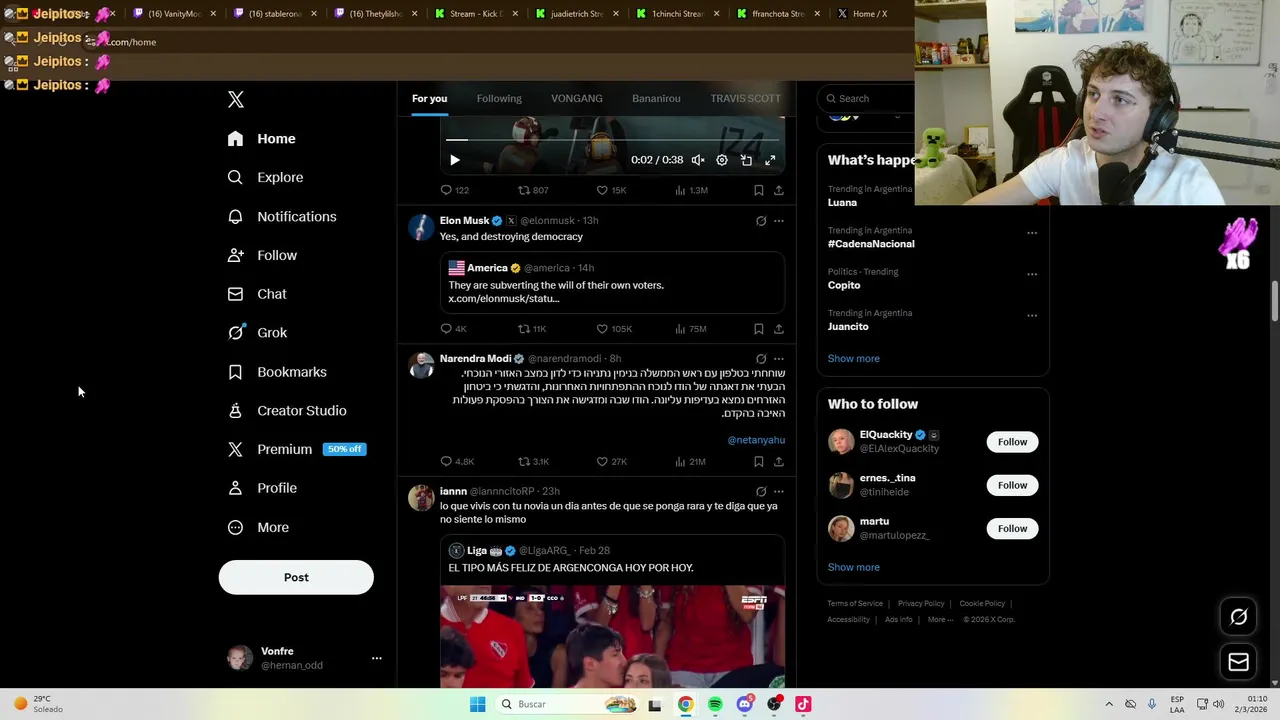This screenshot has width=1280, height=720.
Task: Share Elon Musk's post
Action: [x=778, y=329]
